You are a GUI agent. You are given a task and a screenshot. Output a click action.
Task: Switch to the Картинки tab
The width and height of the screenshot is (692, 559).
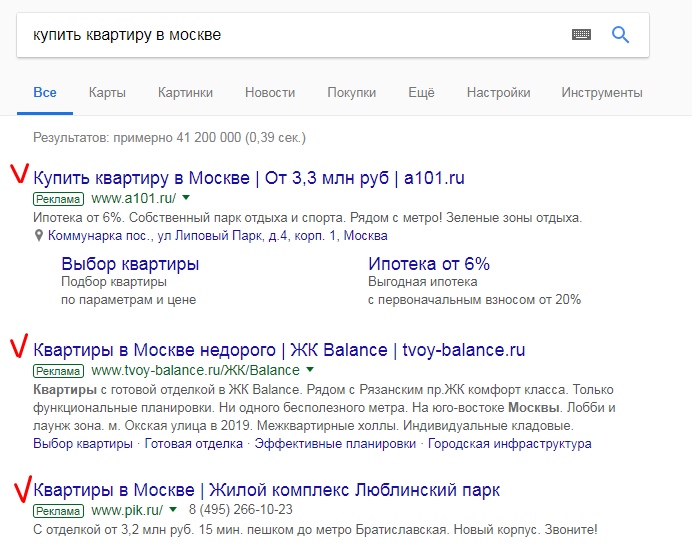[x=185, y=93]
